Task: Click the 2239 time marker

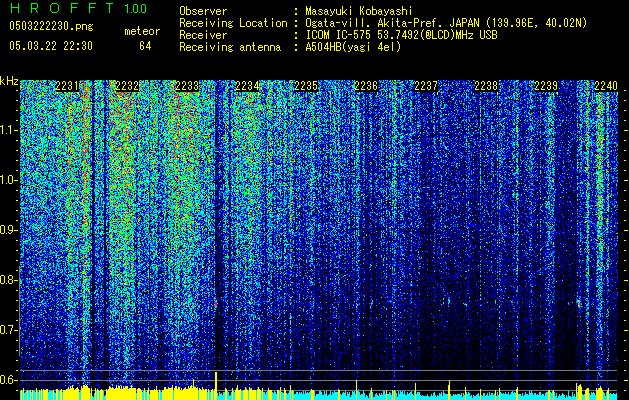Action: [546, 86]
